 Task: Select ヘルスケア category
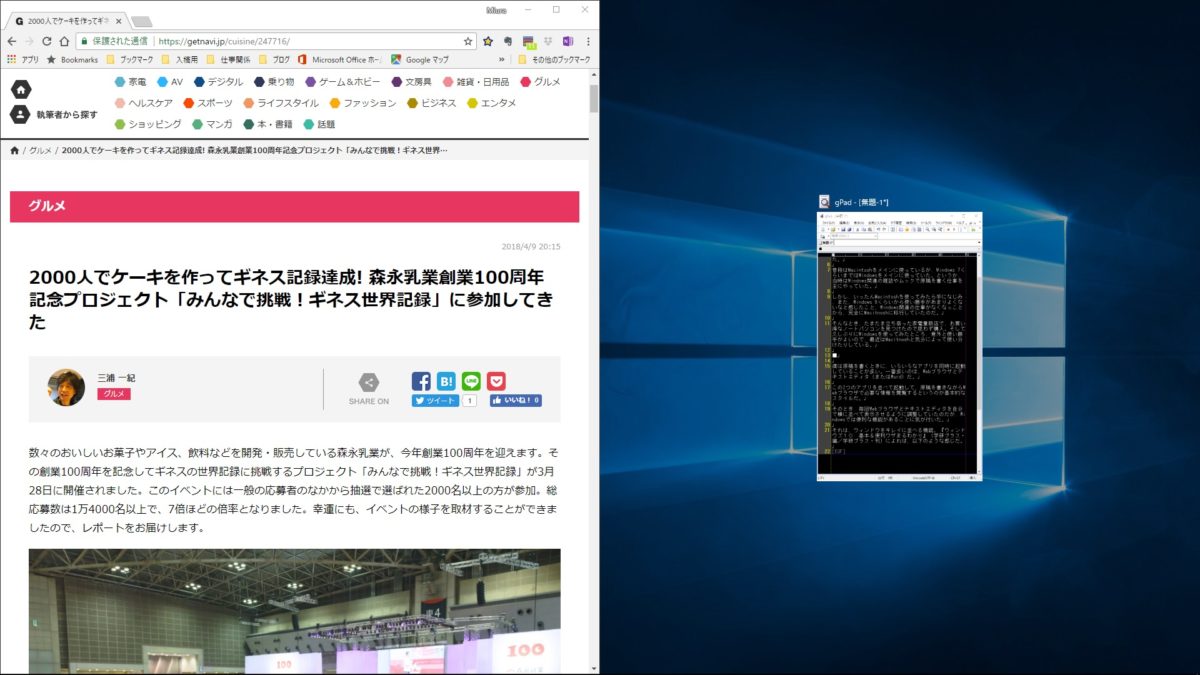click(144, 103)
